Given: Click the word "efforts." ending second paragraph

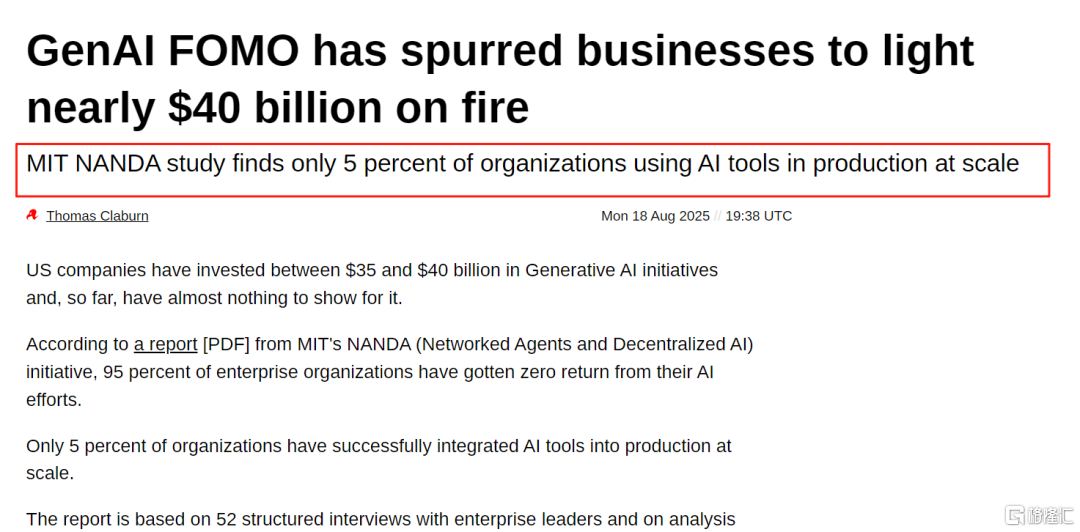Looking at the screenshot, I should coord(54,400).
